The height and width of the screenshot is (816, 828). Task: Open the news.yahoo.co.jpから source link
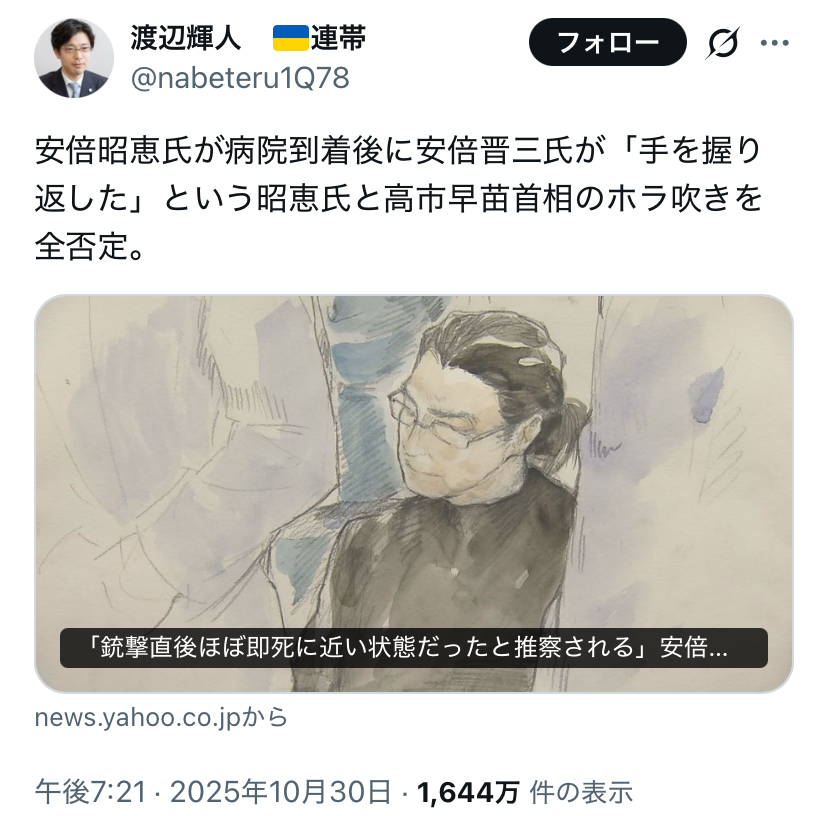point(161,718)
